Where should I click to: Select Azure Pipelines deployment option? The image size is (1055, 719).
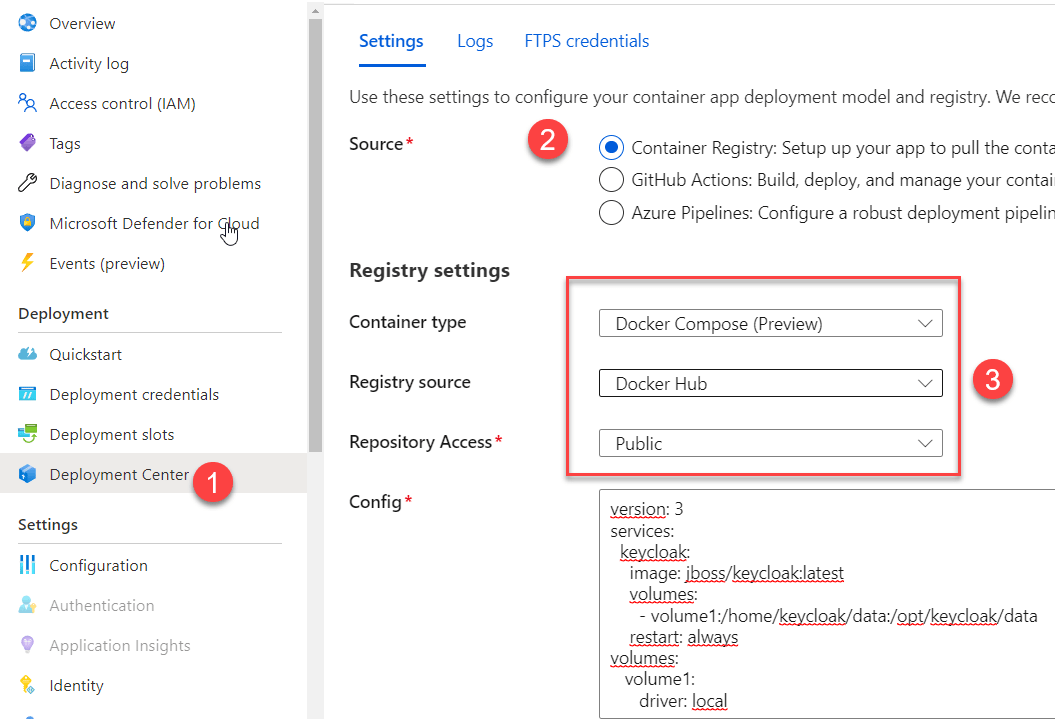[611, 212]
